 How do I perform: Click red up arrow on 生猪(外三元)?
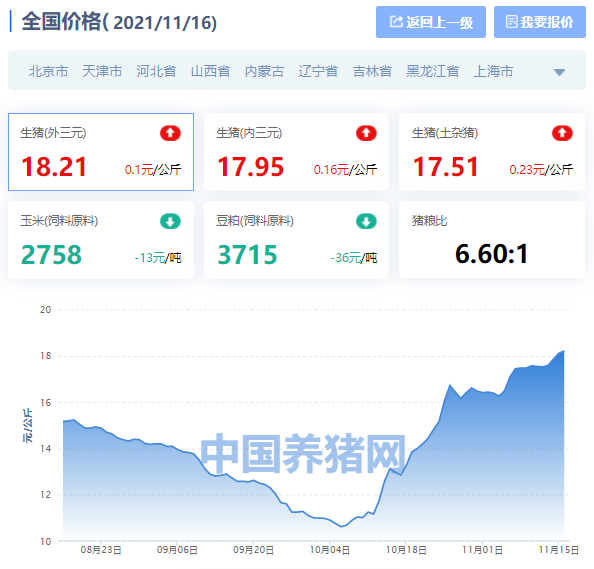[170, 133]
